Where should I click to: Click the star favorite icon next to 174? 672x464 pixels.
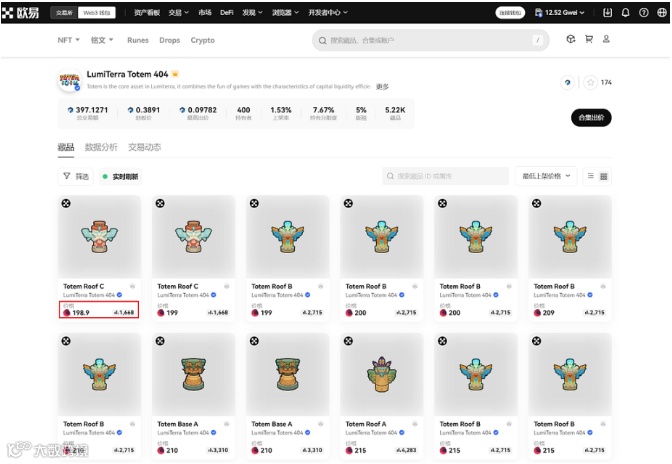591,82
